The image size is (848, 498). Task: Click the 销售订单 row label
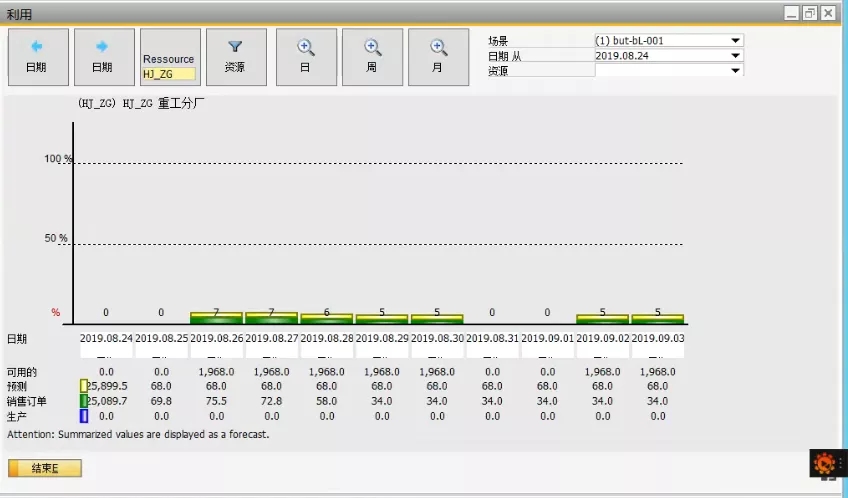coord(26,401)
